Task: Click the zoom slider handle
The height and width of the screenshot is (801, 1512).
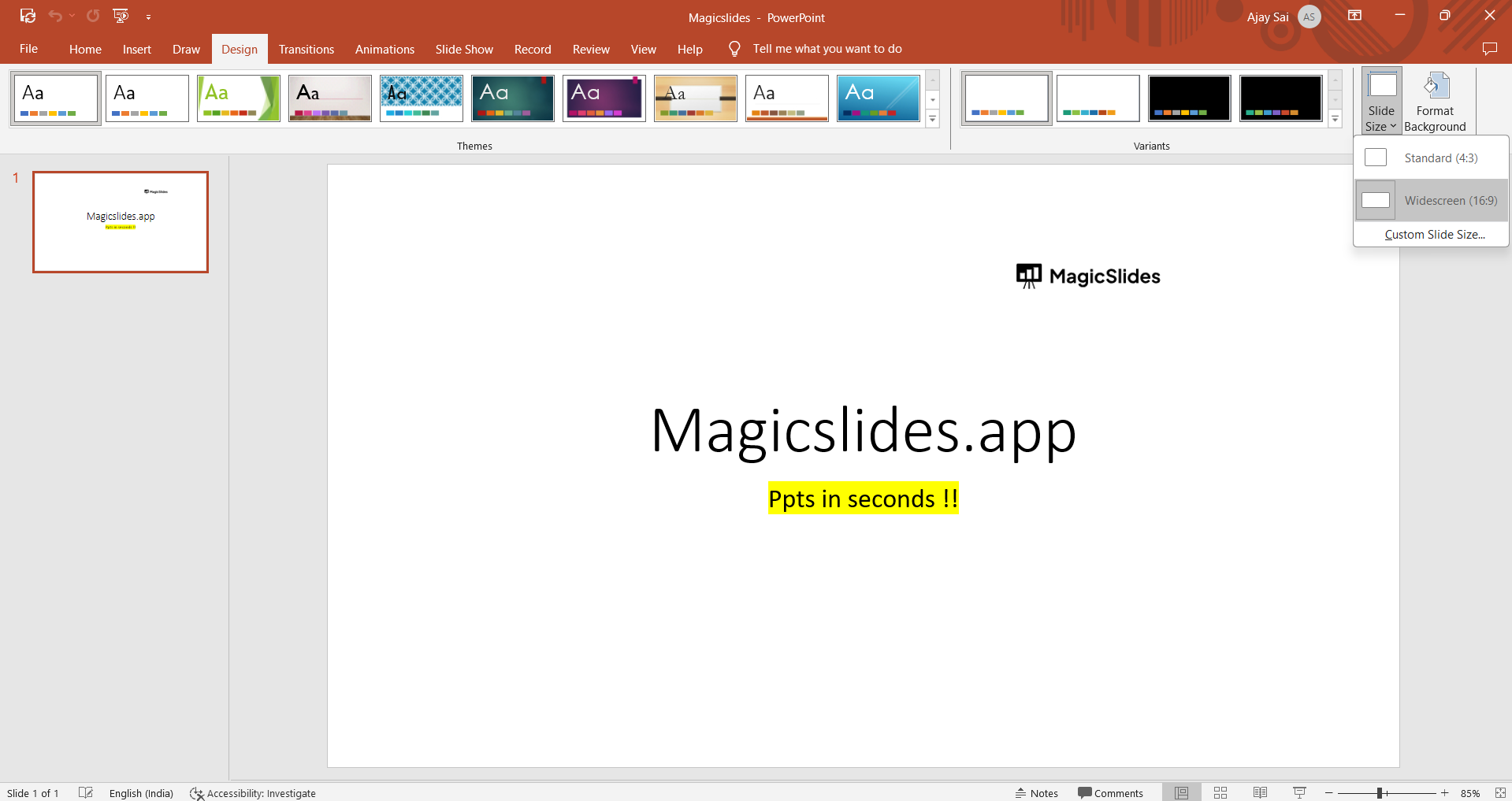Action: (x=1380, y=793)
